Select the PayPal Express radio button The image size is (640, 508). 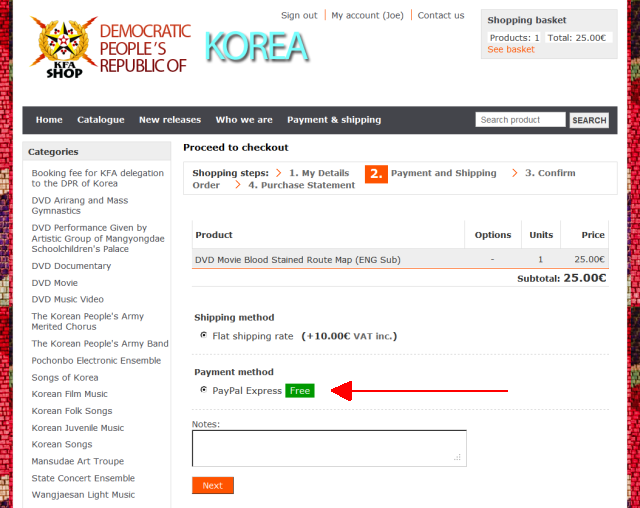(x=204, y=390)
